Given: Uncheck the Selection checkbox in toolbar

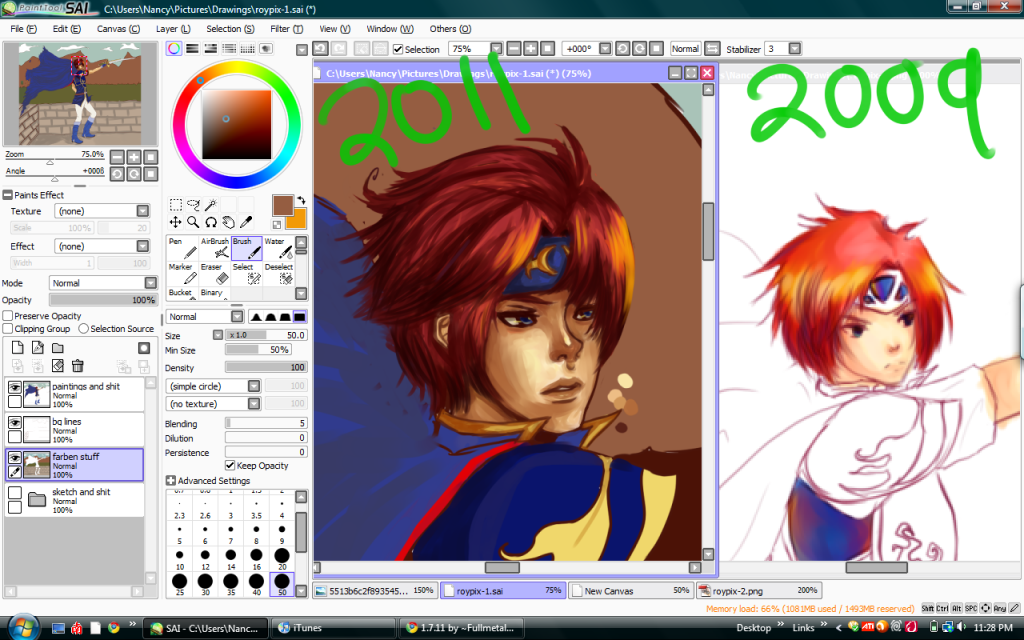Looking at the screenshot, I should click(398, 49).
